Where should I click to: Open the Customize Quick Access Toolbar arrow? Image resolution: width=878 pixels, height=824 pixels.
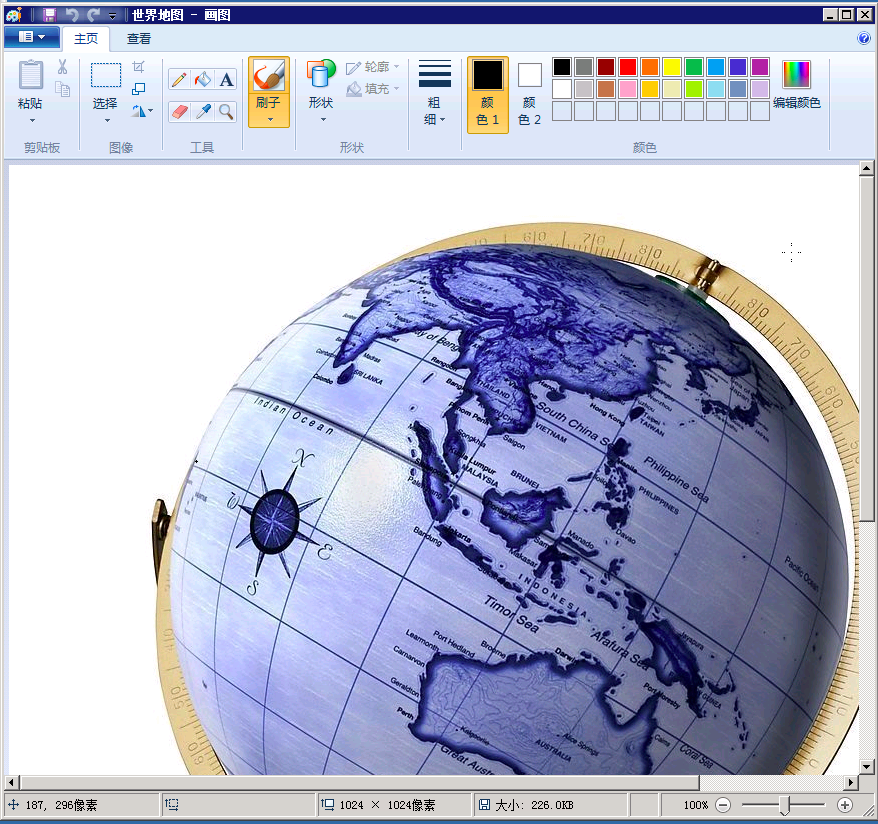click(113, 16)
